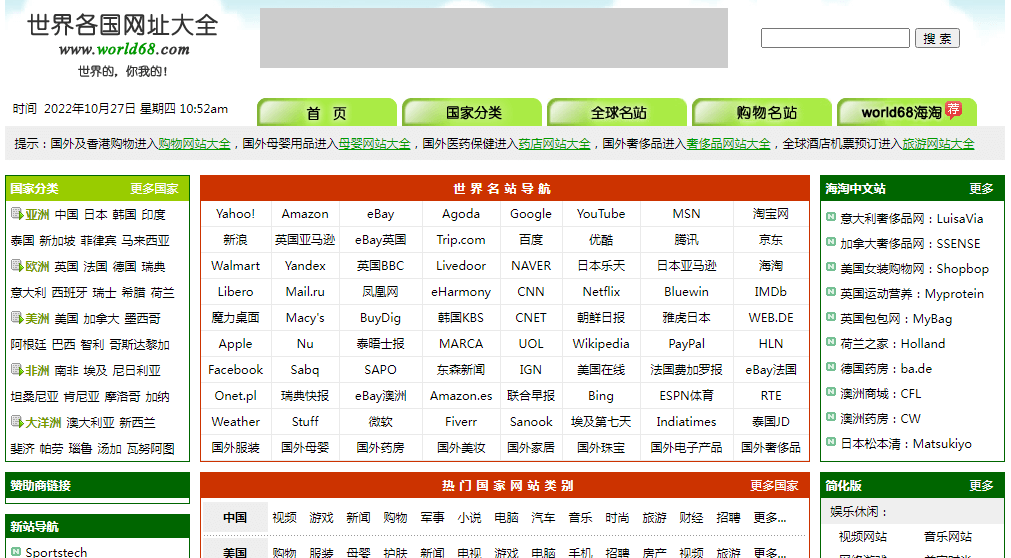Click the bullet icon beside CFL
The width and height of the screenshot is (1011, 558).
pyautogui.click(x=831, y=392)
